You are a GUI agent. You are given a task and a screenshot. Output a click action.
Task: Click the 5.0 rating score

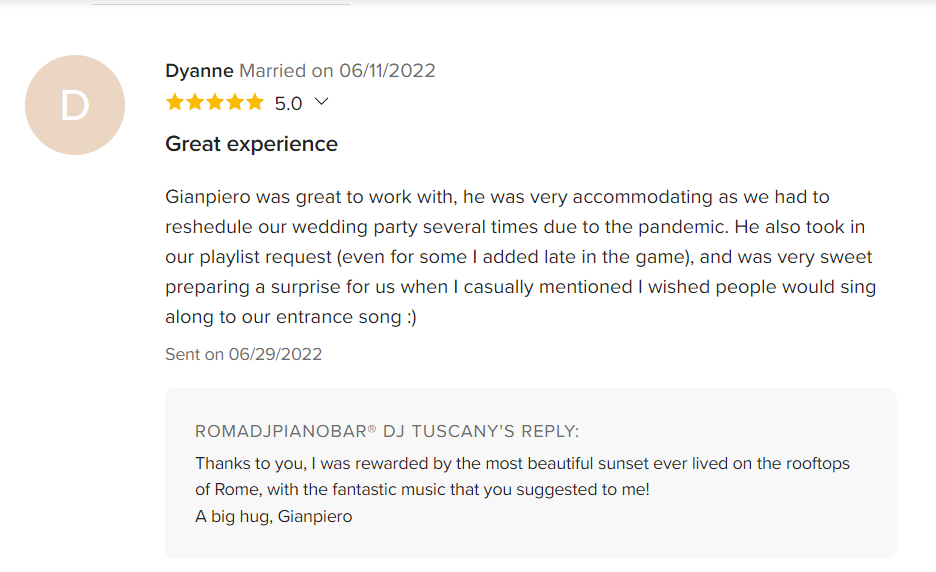[288, 103]
